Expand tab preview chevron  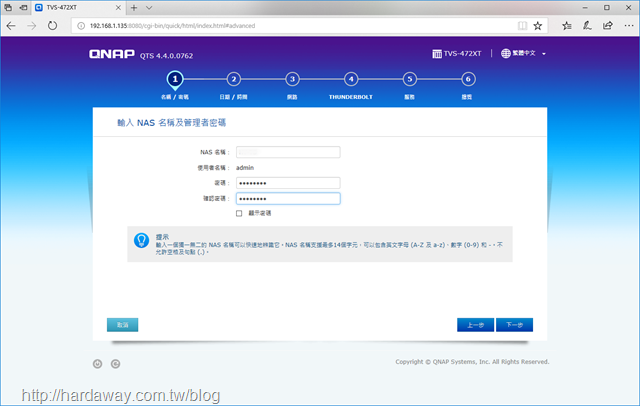[x=149, y=7]
